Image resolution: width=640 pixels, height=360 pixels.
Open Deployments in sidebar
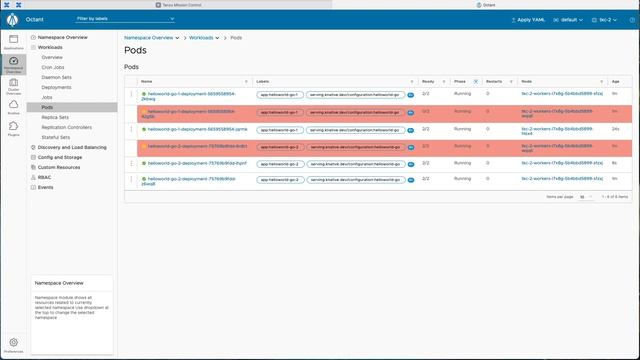[x=56, y=87]
